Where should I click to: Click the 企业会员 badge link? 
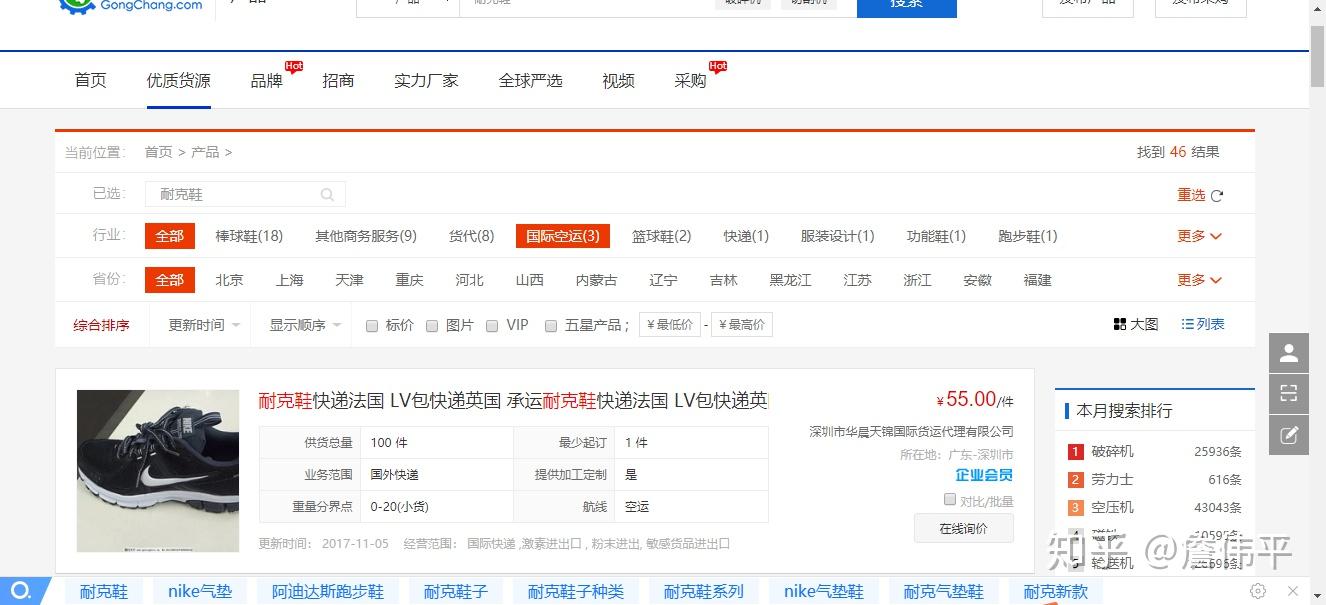click(984, 475)
